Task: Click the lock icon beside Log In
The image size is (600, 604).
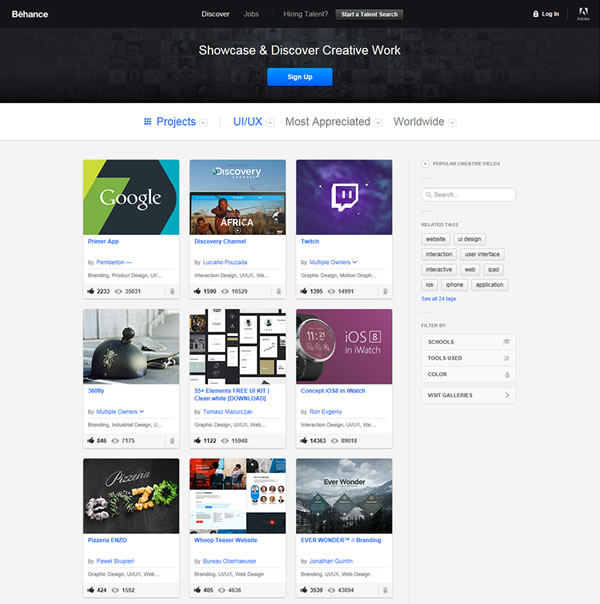Action: pyautogui.click(x=535, y=14)
